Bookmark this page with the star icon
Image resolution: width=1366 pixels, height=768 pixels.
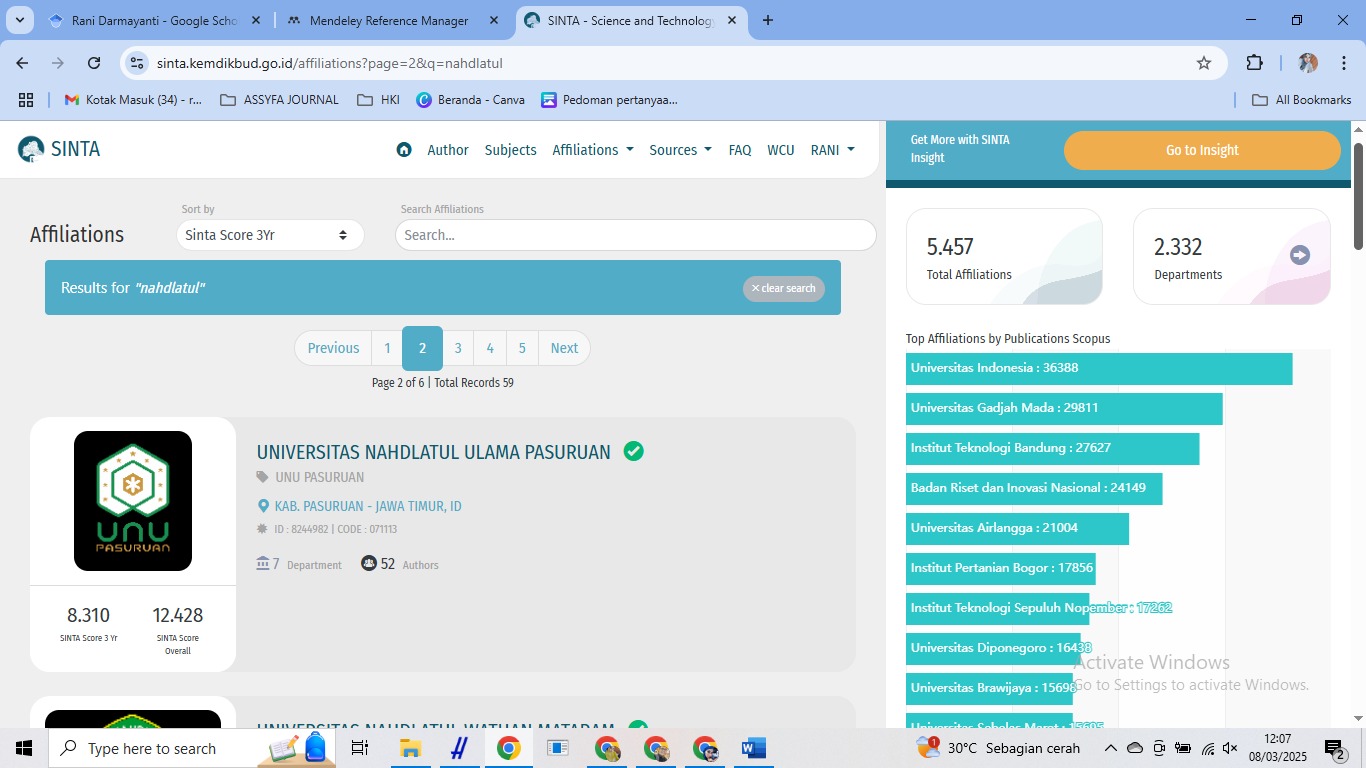coord(1204,63)
